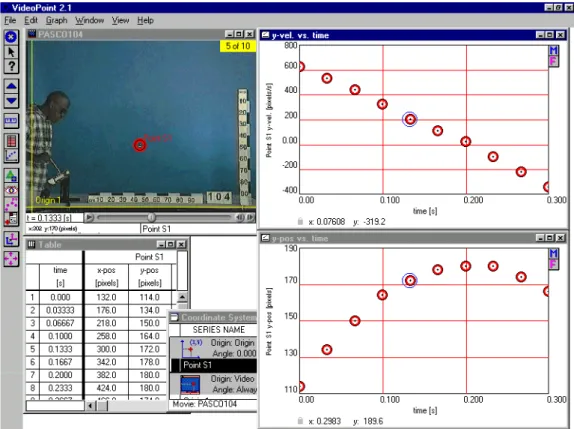Select y-pos cell 164.0 in row 4
This screenshot has height=429, width=574.
[x=149, y=336]
